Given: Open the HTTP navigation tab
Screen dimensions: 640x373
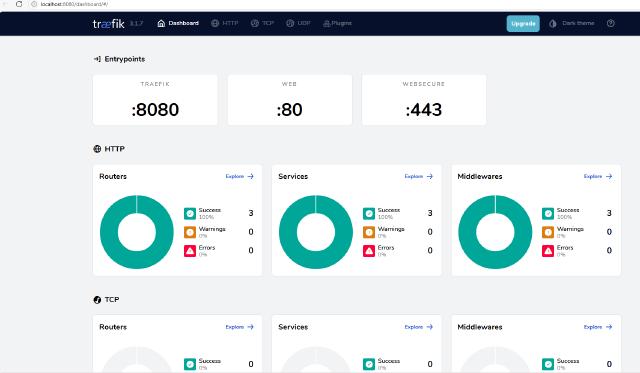Looking at the screenshot, I should [x=224, y=23].
